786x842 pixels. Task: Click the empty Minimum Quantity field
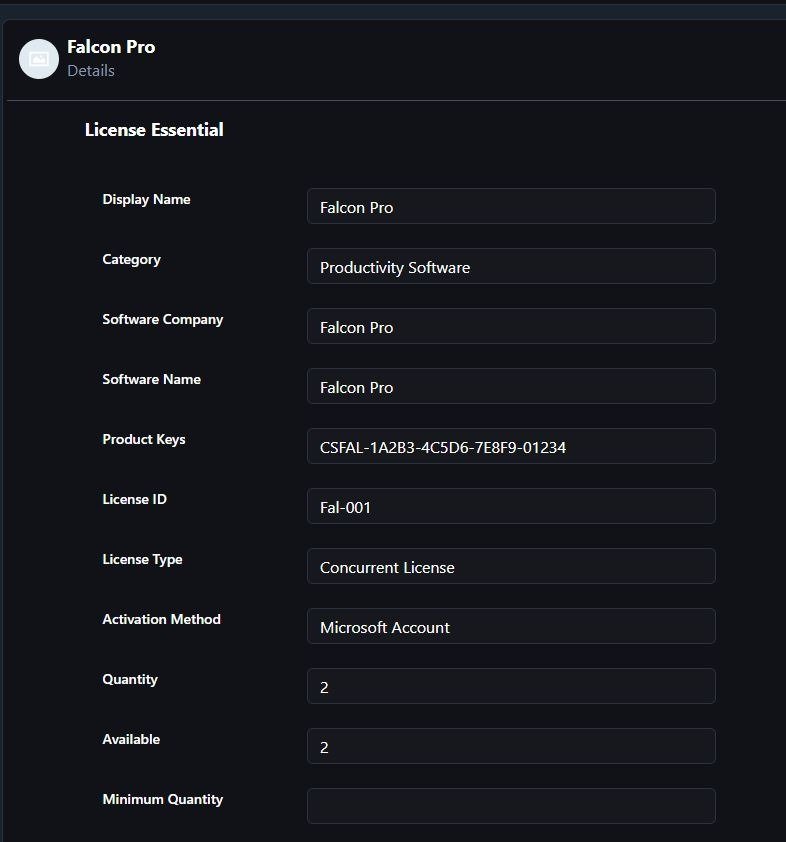pos(511,807)
